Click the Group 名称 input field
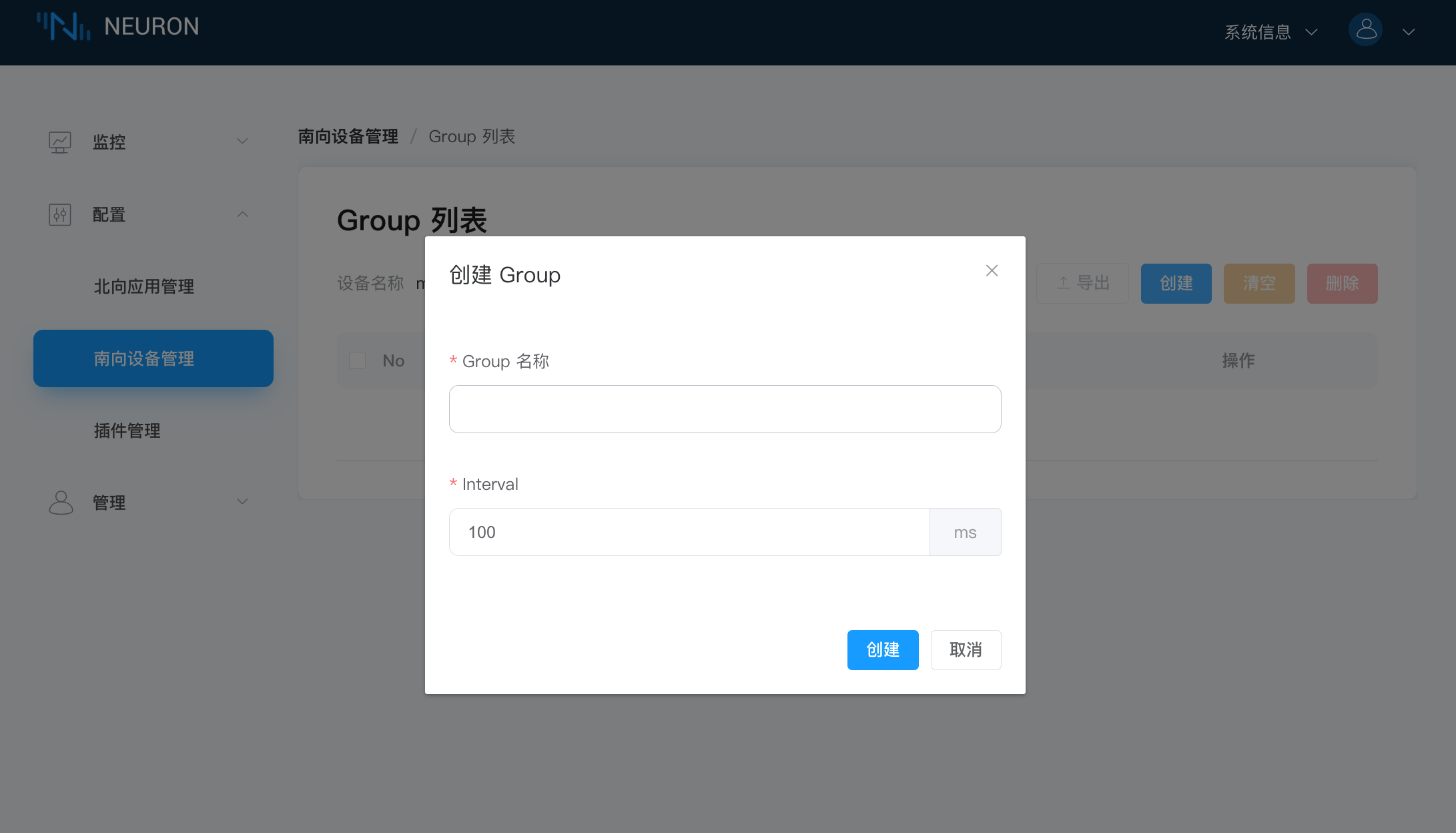This screenshot has width=1456, height=833. (x=725, y=408)
